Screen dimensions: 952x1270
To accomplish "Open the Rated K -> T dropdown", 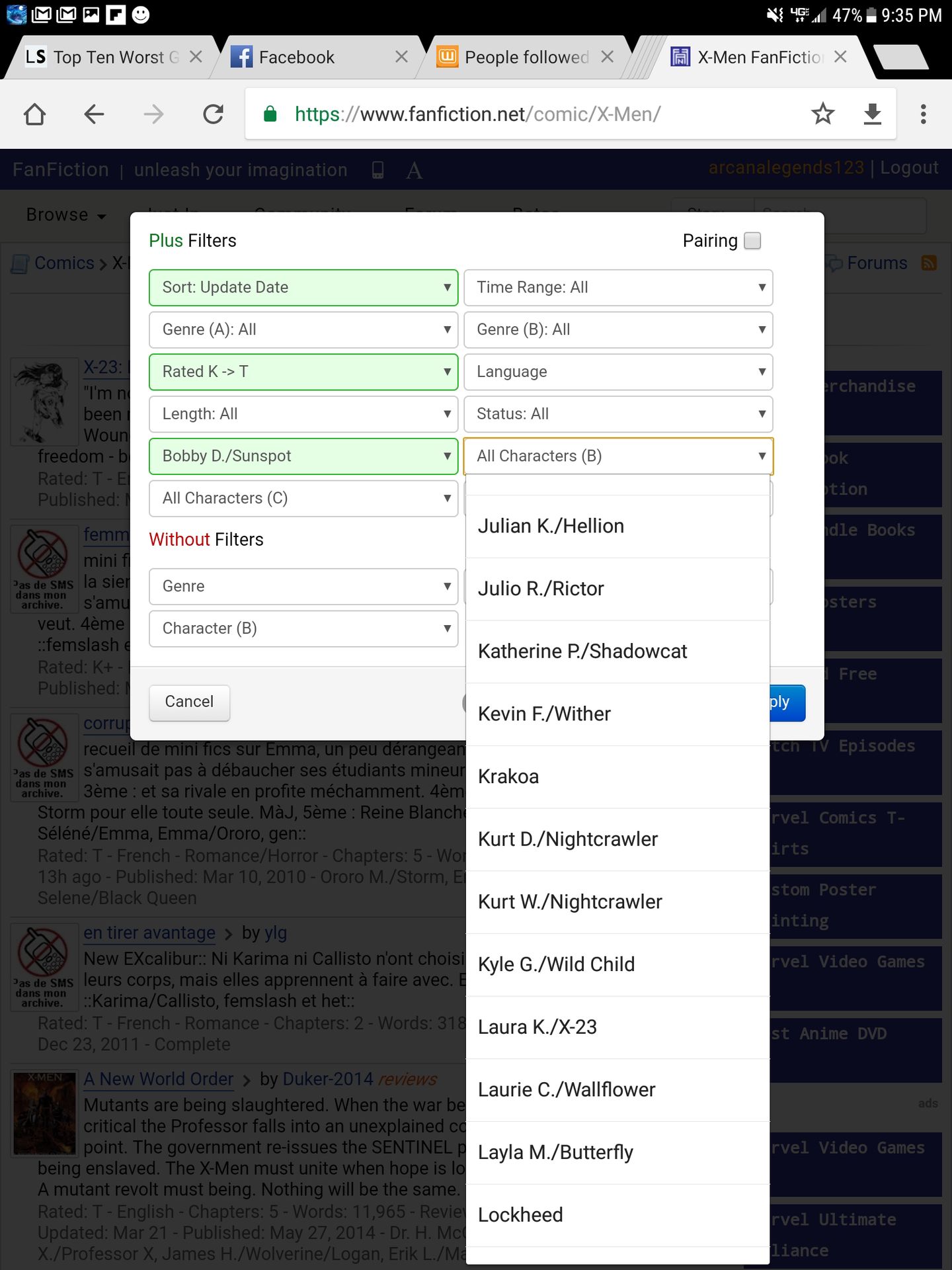I will click(303, 372).
